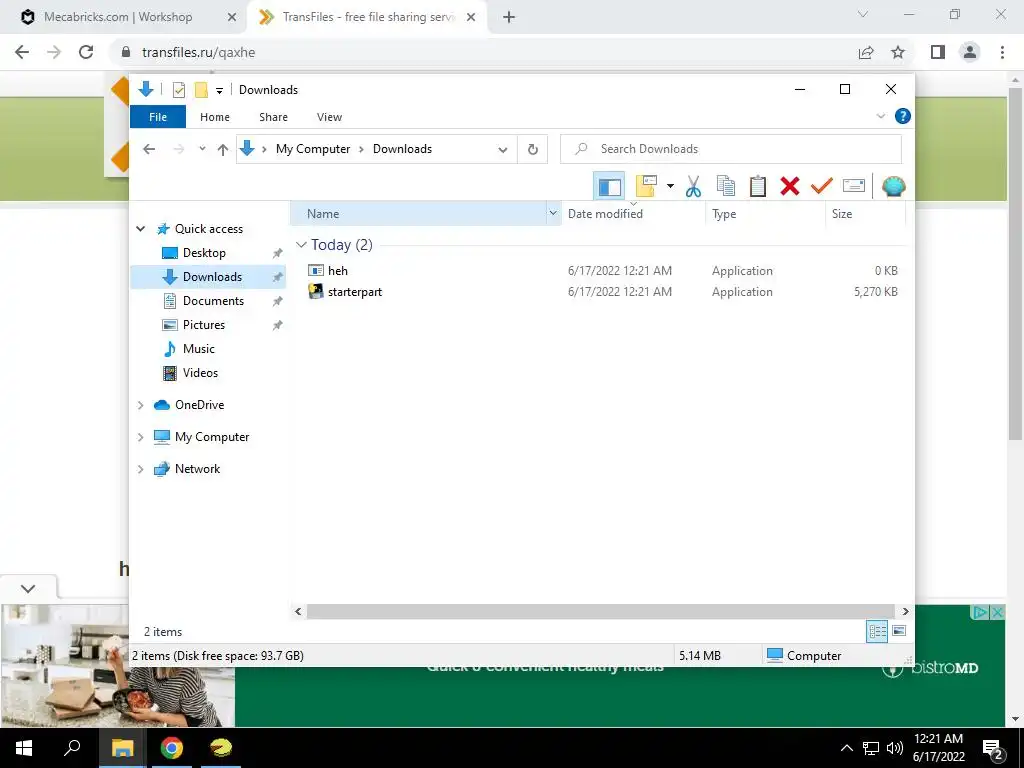Sort files by Name column header
The width and height of the screenshot is (1024, 768).
[x=418, y=214]
